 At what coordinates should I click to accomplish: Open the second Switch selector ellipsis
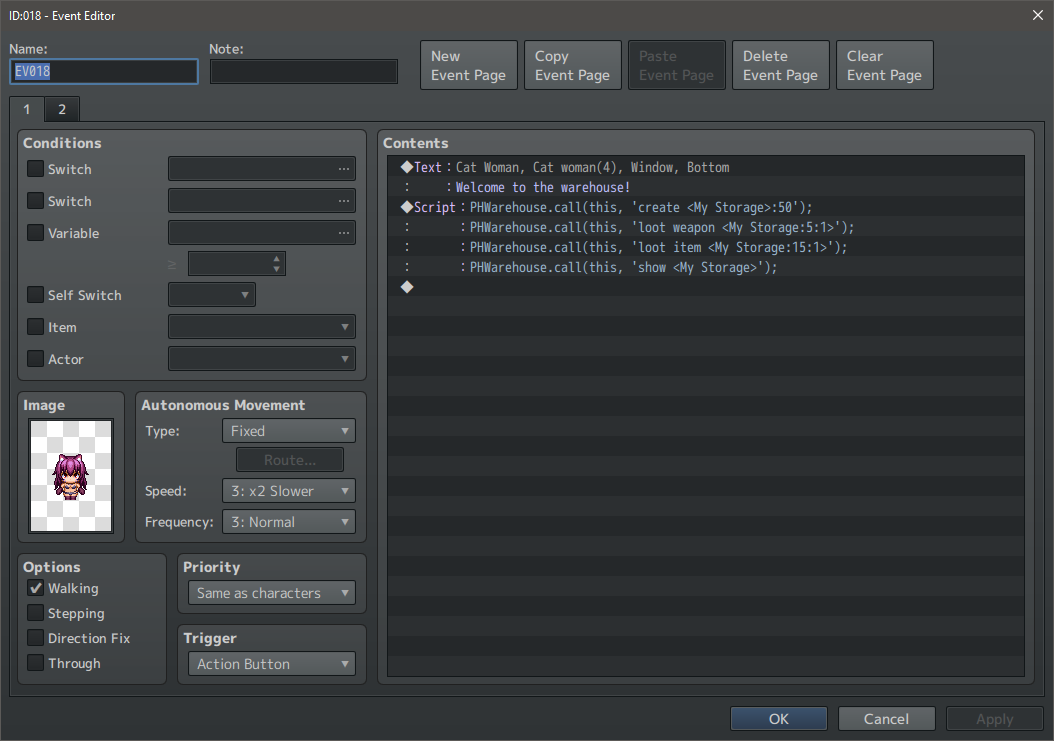point(343,200)
